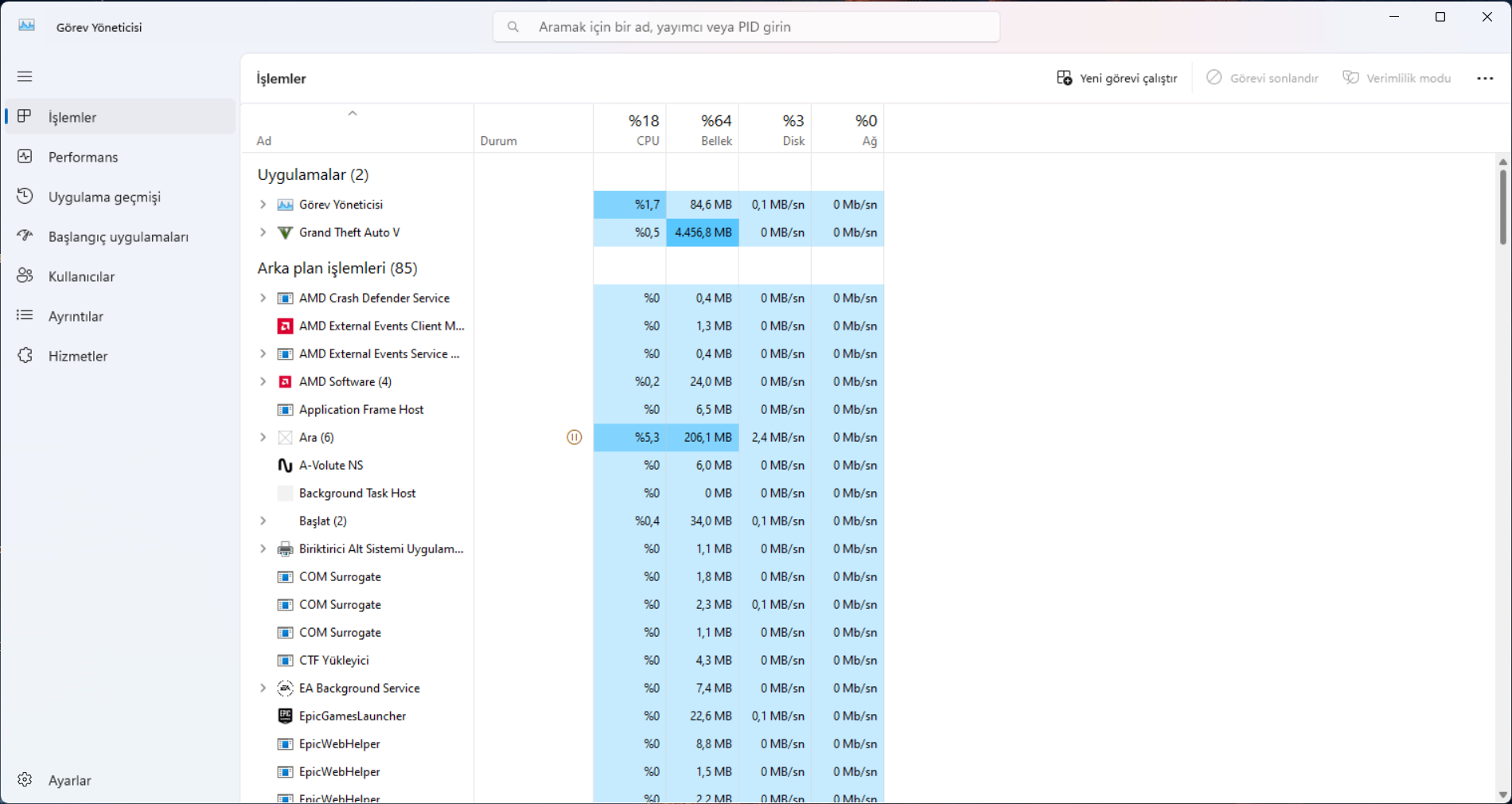Viewport: 1512px width, 804px height.
Task: Open Ayarlar settings
Action: tap(120, 780)
